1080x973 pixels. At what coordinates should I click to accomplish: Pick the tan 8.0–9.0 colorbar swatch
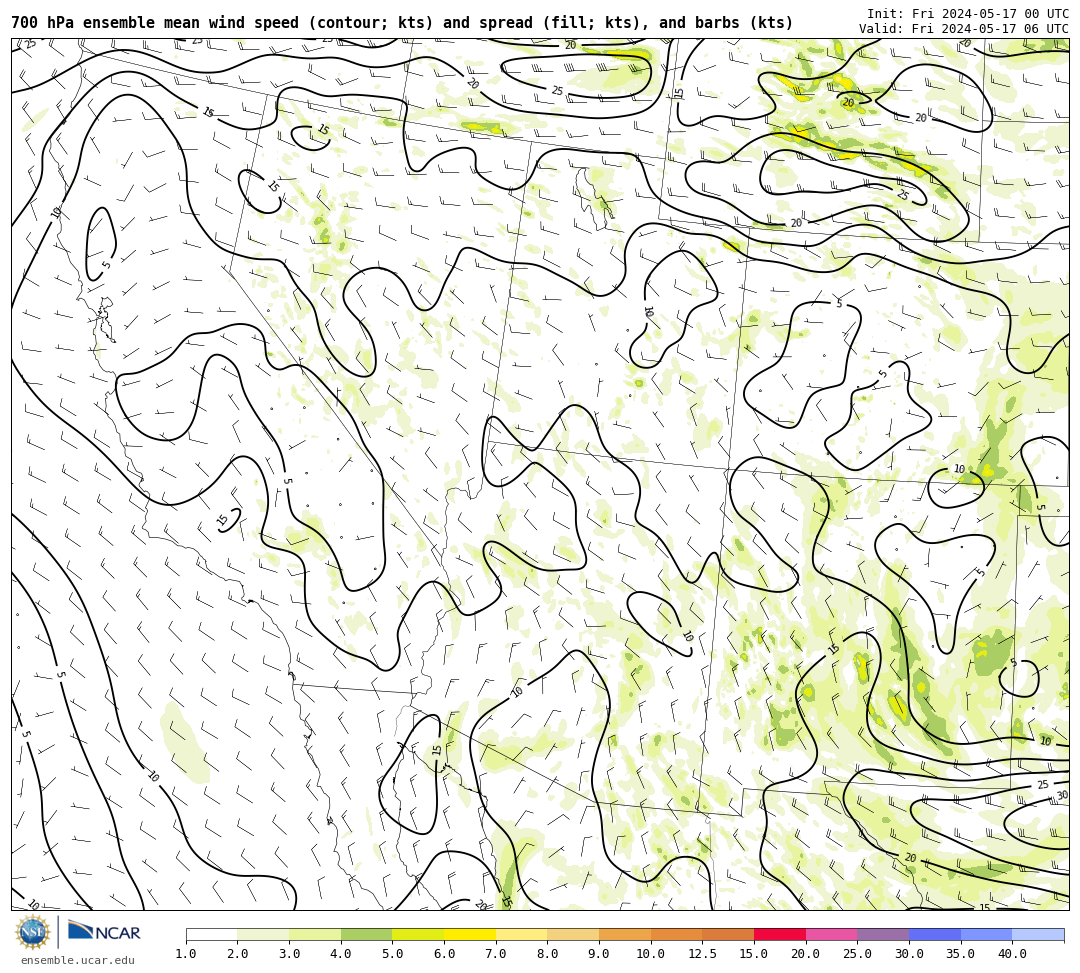[573, 934]
